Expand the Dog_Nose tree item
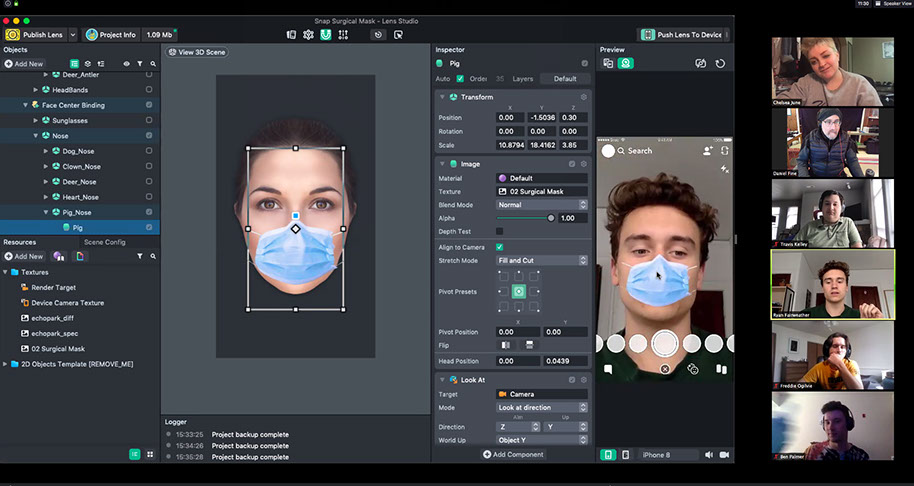 (46, 151)
